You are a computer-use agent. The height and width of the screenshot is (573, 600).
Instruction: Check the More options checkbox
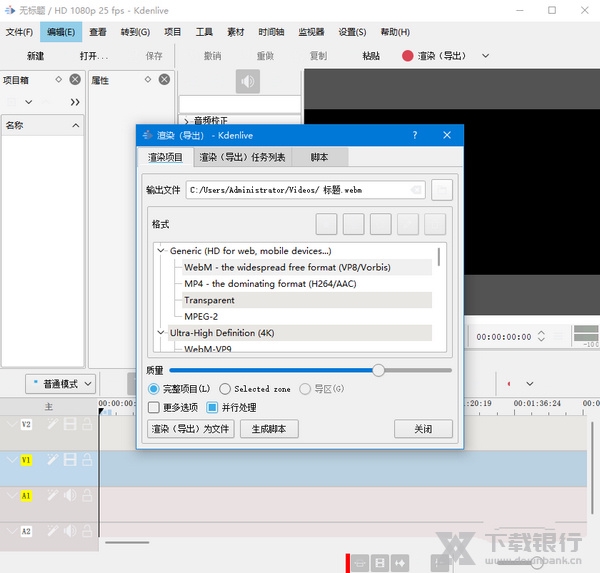pyautogui.click(x=153, y=407)
